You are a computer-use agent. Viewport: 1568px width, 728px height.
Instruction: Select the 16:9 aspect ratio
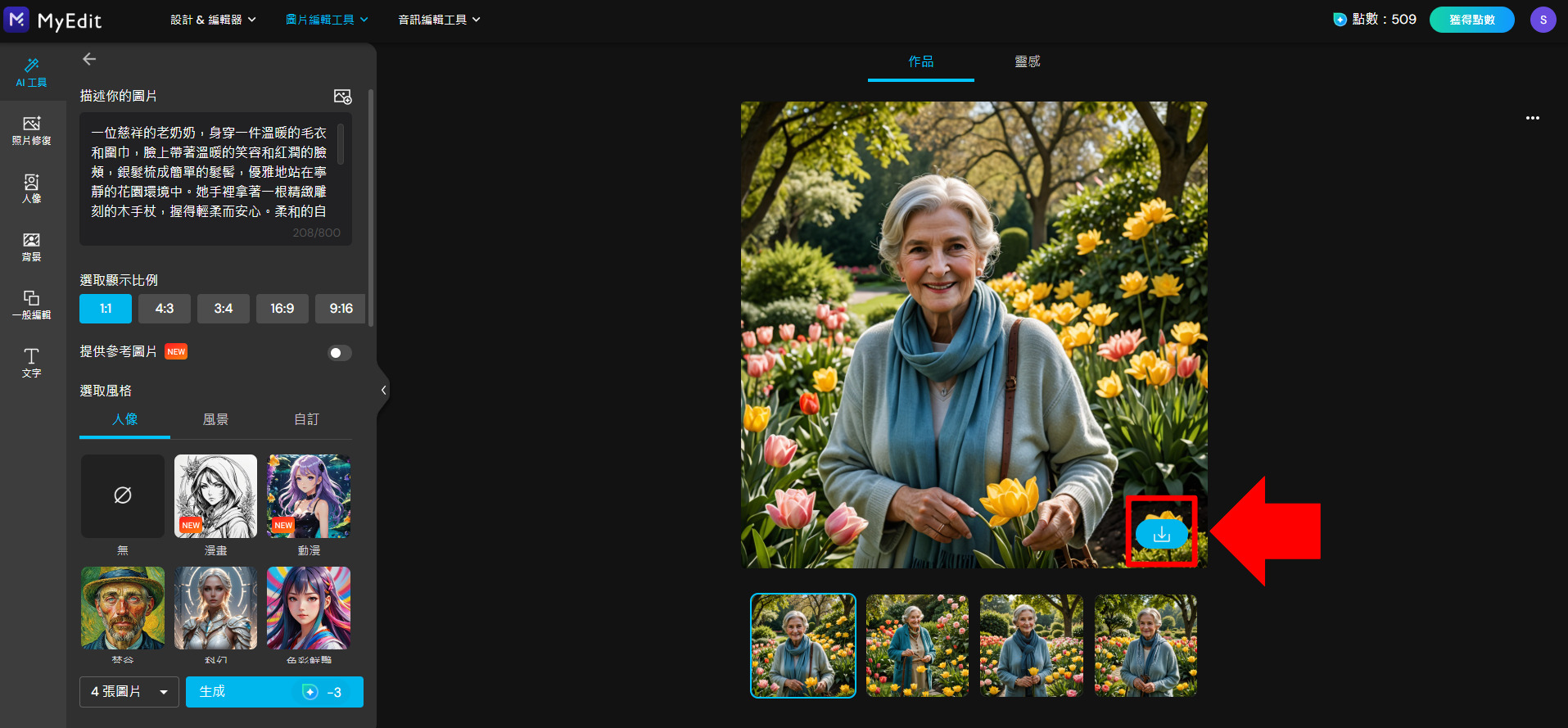[282, 309]
